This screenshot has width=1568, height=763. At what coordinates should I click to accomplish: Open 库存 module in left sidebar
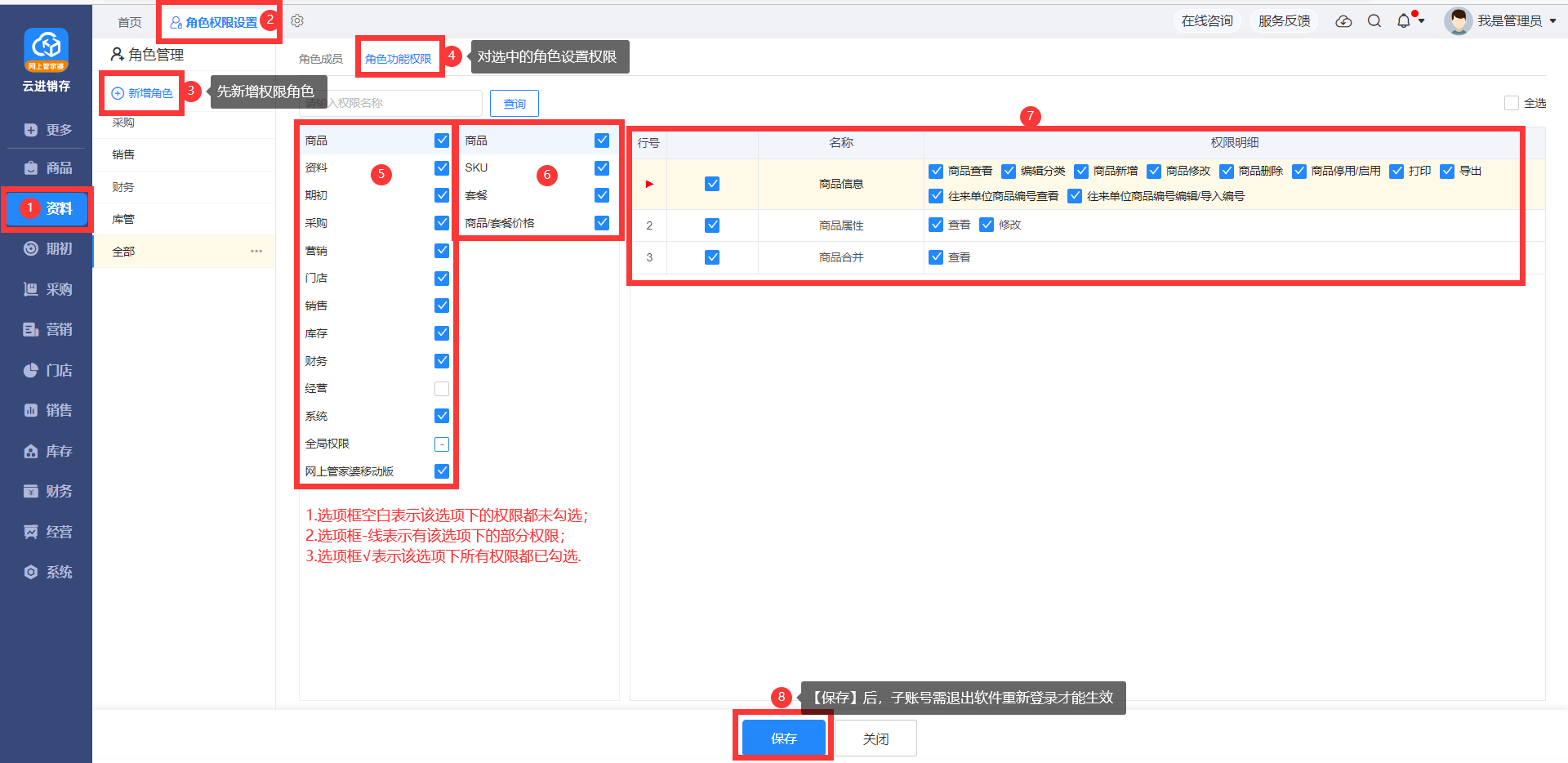point(47,451)
